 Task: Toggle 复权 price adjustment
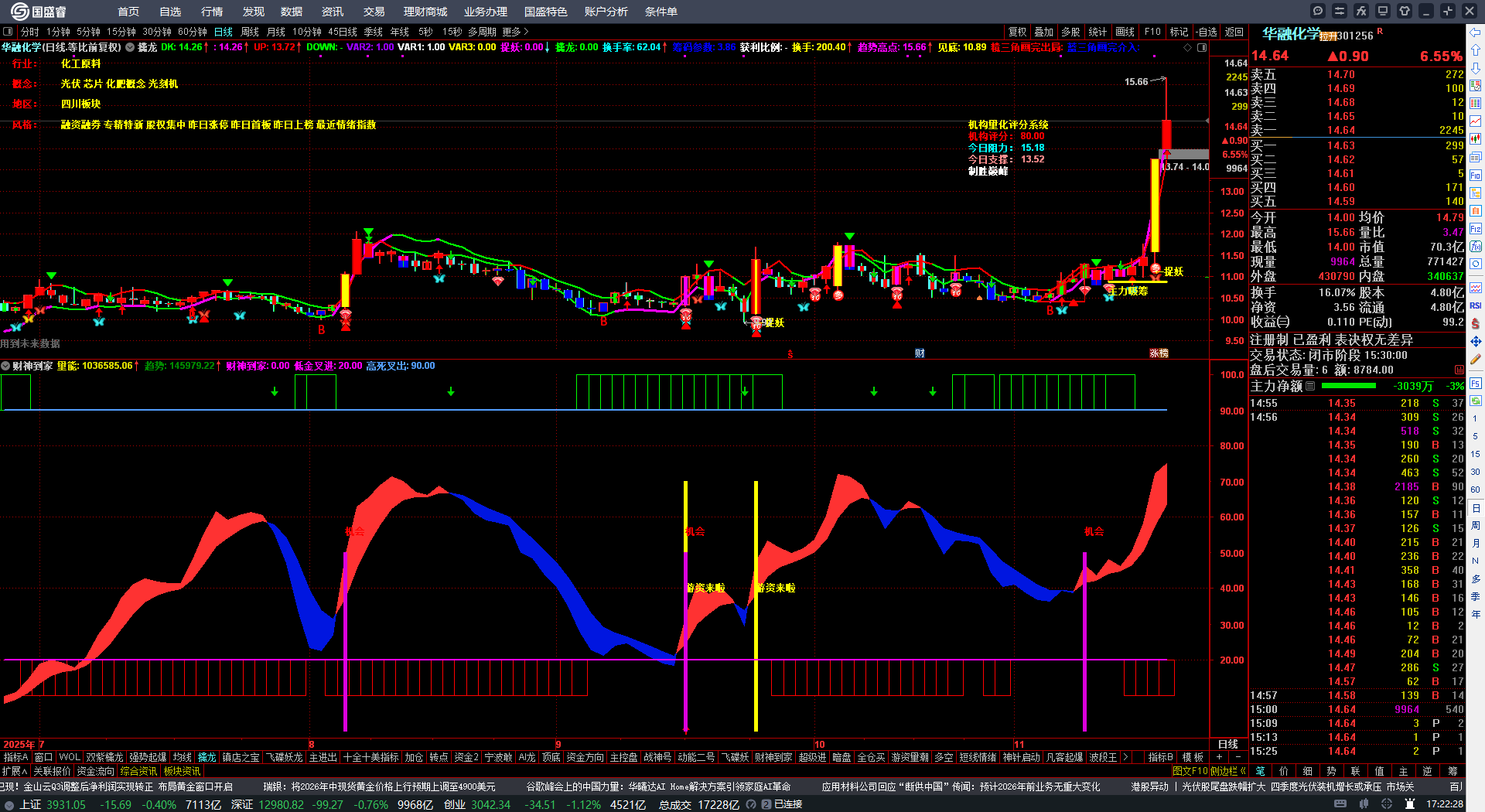[1017, 32]
